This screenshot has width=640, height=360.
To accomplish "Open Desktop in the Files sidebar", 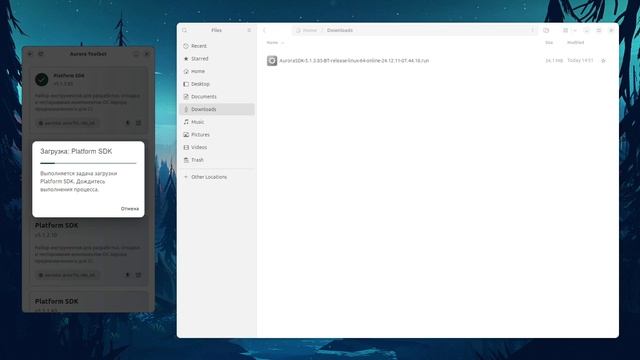I will pyautogui.click(x=217, y=84).
